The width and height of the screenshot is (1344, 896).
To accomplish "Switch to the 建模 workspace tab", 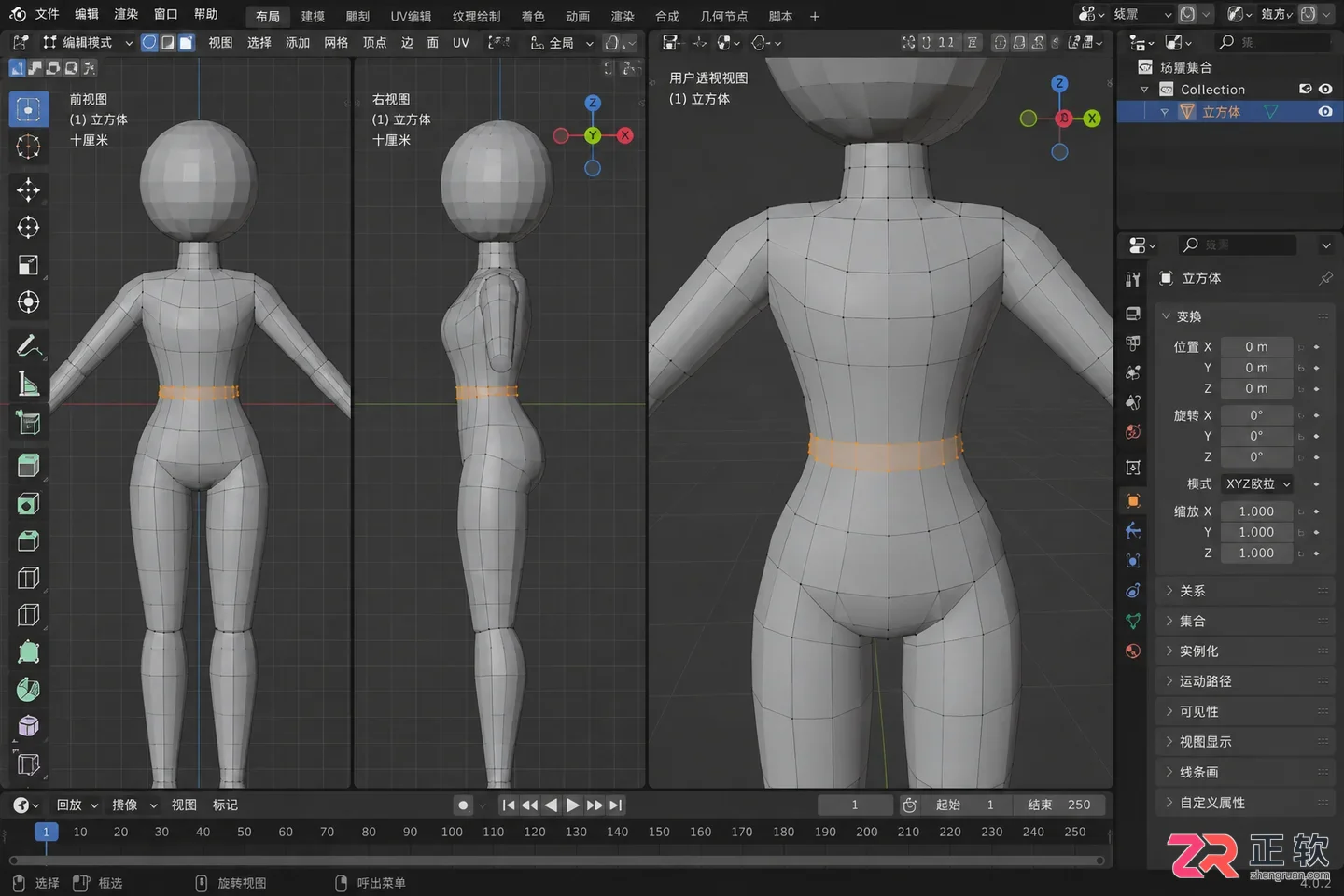I will 313,16.
